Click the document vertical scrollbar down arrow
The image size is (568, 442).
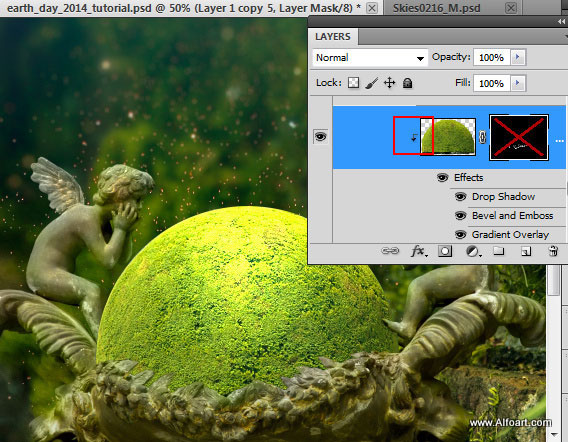click(x=554, y=434)
